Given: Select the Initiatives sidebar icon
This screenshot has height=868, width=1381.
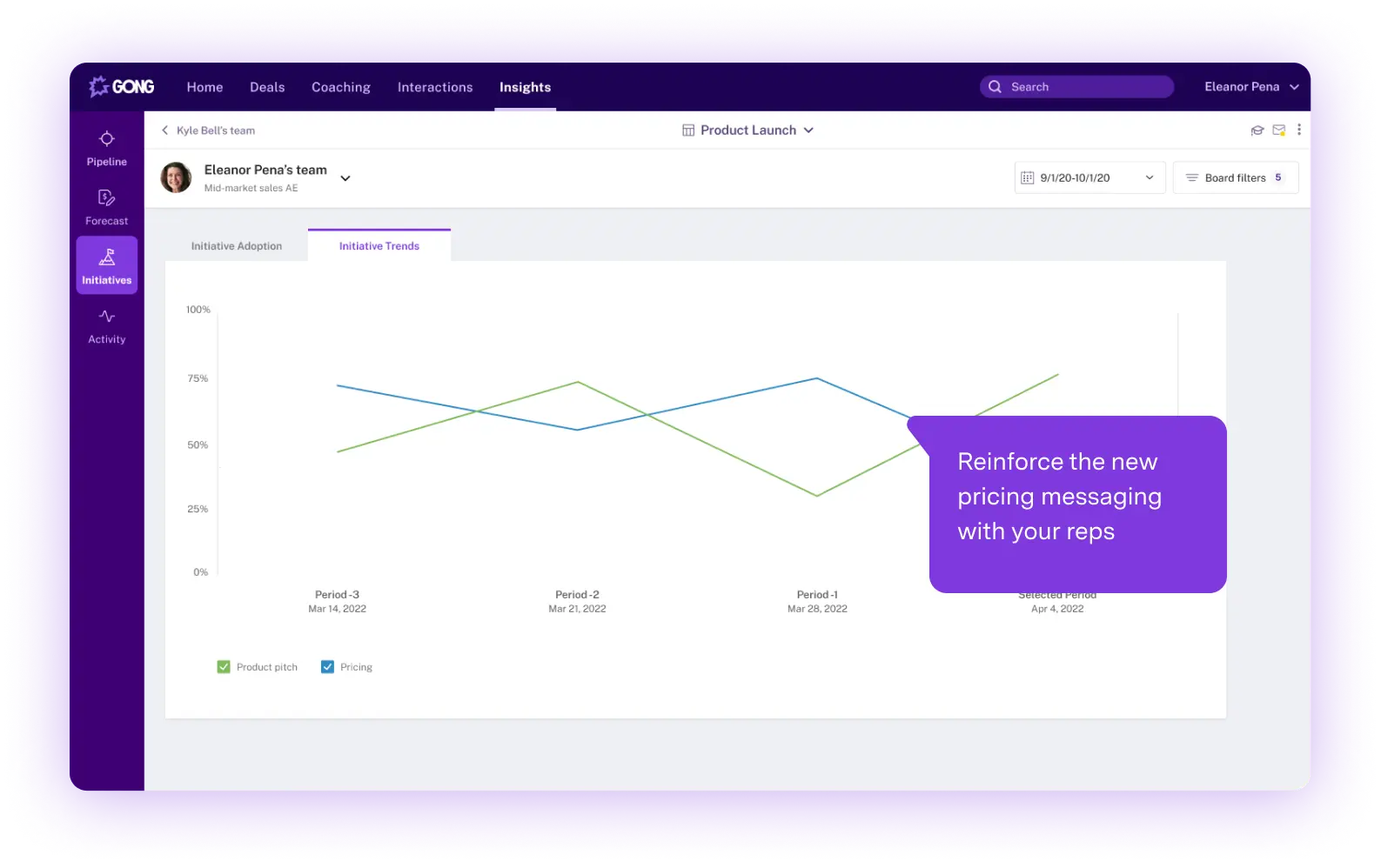Looking at the screenshot, I should click(106, 265).
